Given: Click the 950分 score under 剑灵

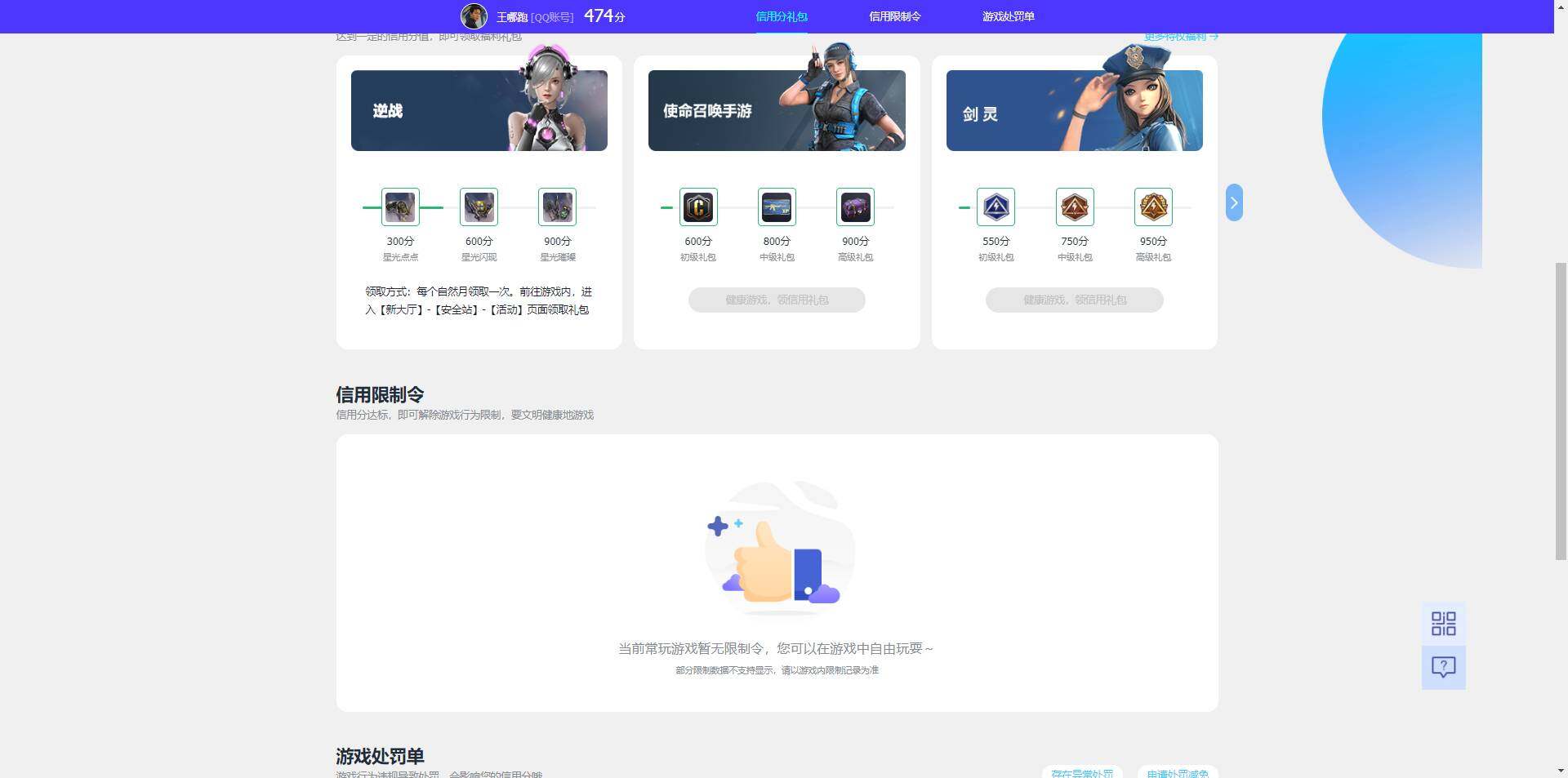Looking at the screenshot, I should click(1153, 242).
